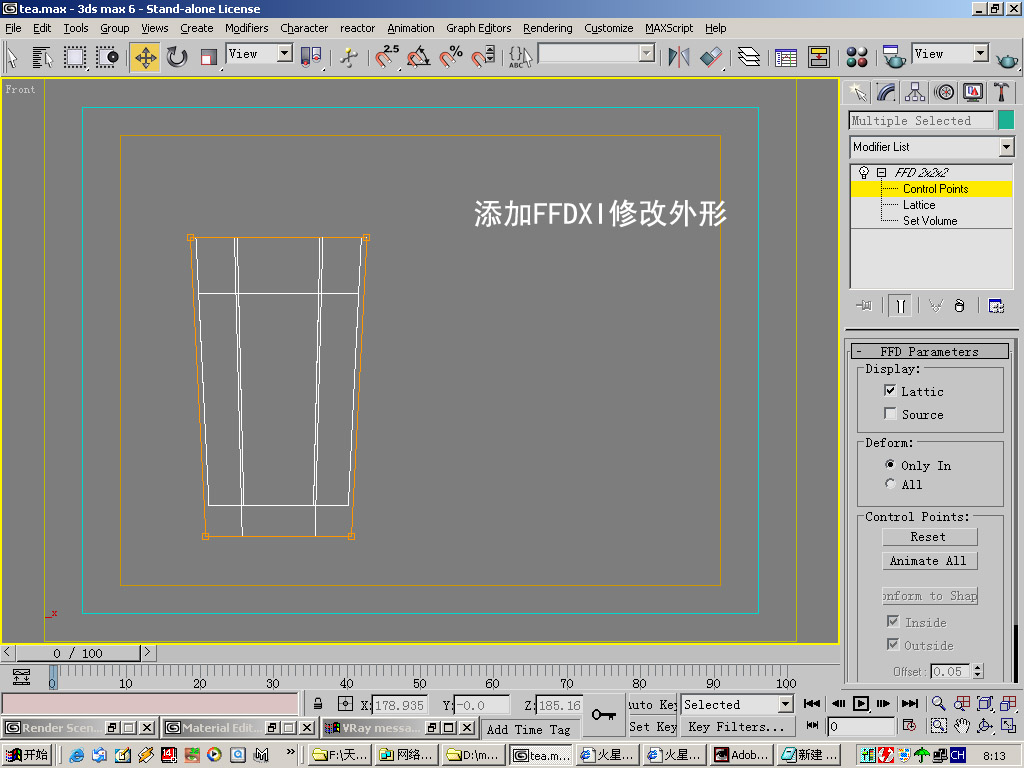Screen dimensions: 1024x768
Task: Click the Reset control points button
Action: point(929,537)
